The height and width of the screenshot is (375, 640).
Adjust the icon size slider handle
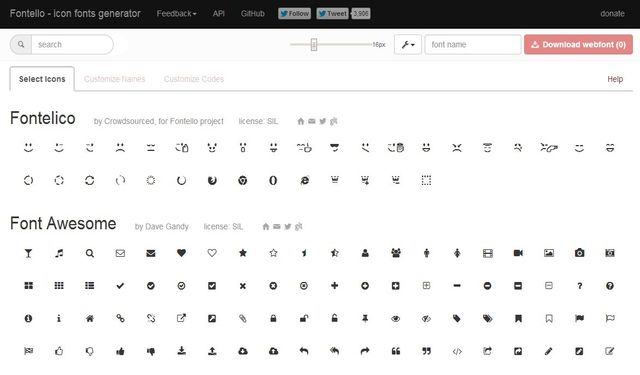point(314,44)
